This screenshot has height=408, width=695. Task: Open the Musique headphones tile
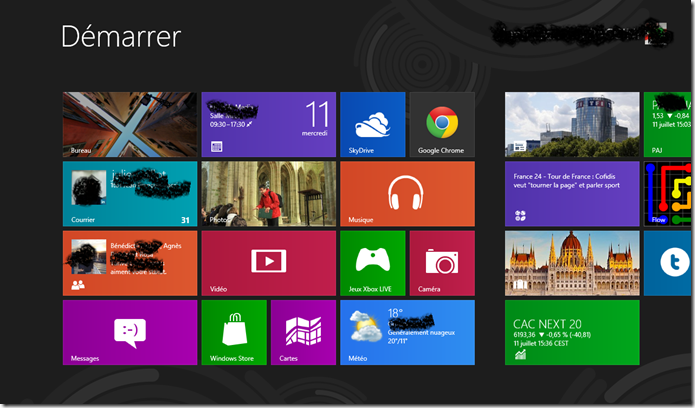point(407,194)
